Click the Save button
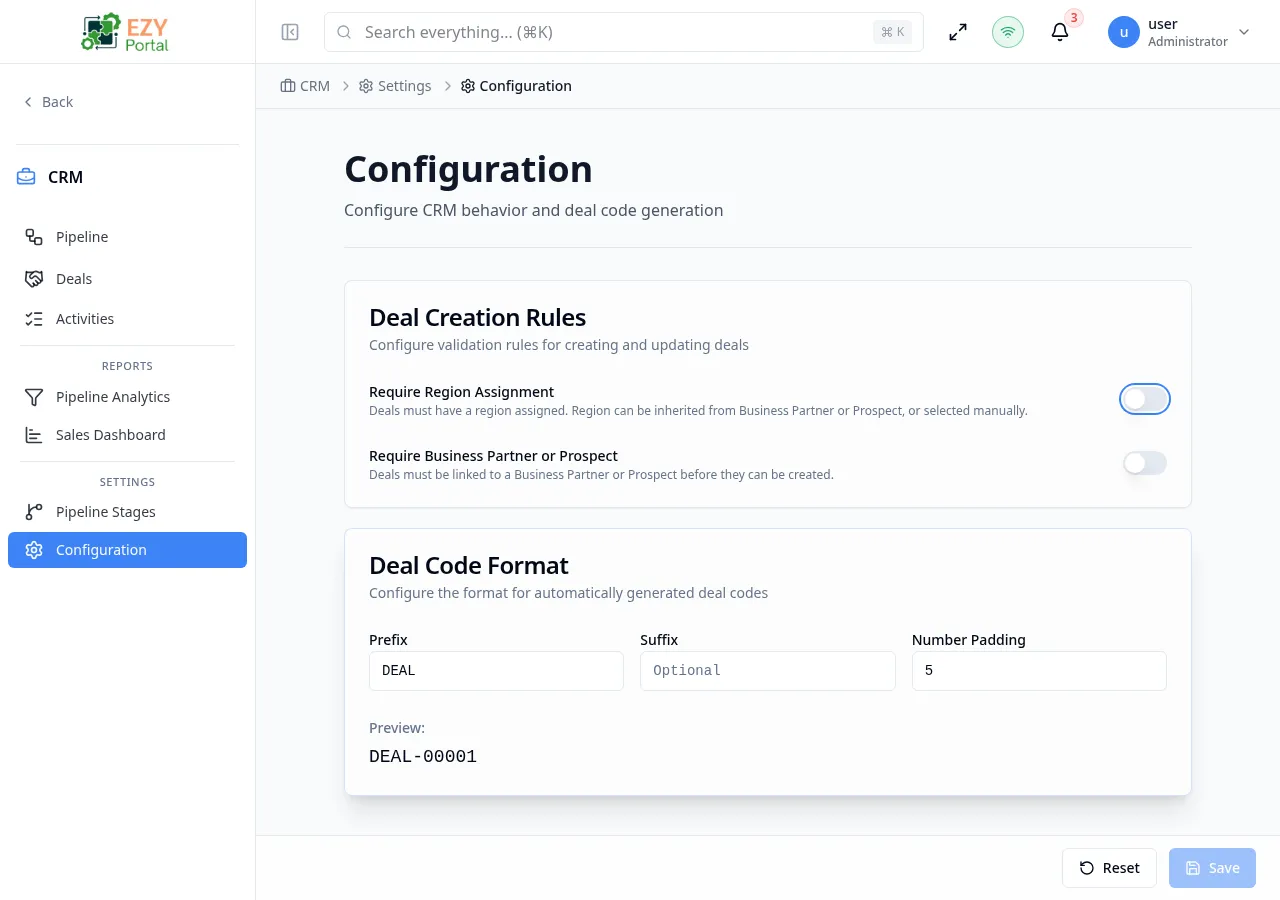Screen dimensions: 1280x900 (x=1212, y=868)
